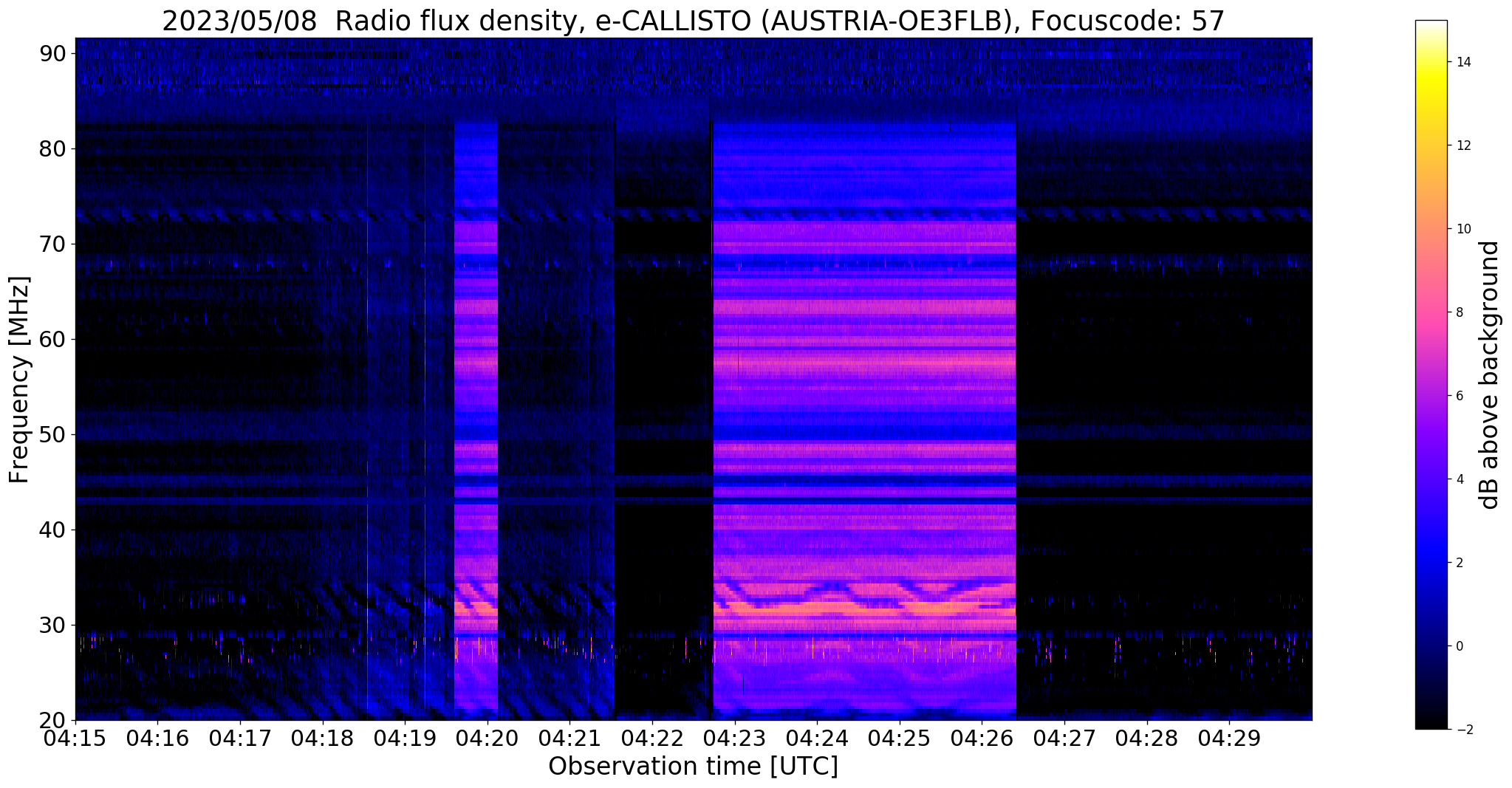The width and height of the screenshot is (1512, 788).
Task: Click the 50 MHz frequency tick label
Action: [53, 434]
